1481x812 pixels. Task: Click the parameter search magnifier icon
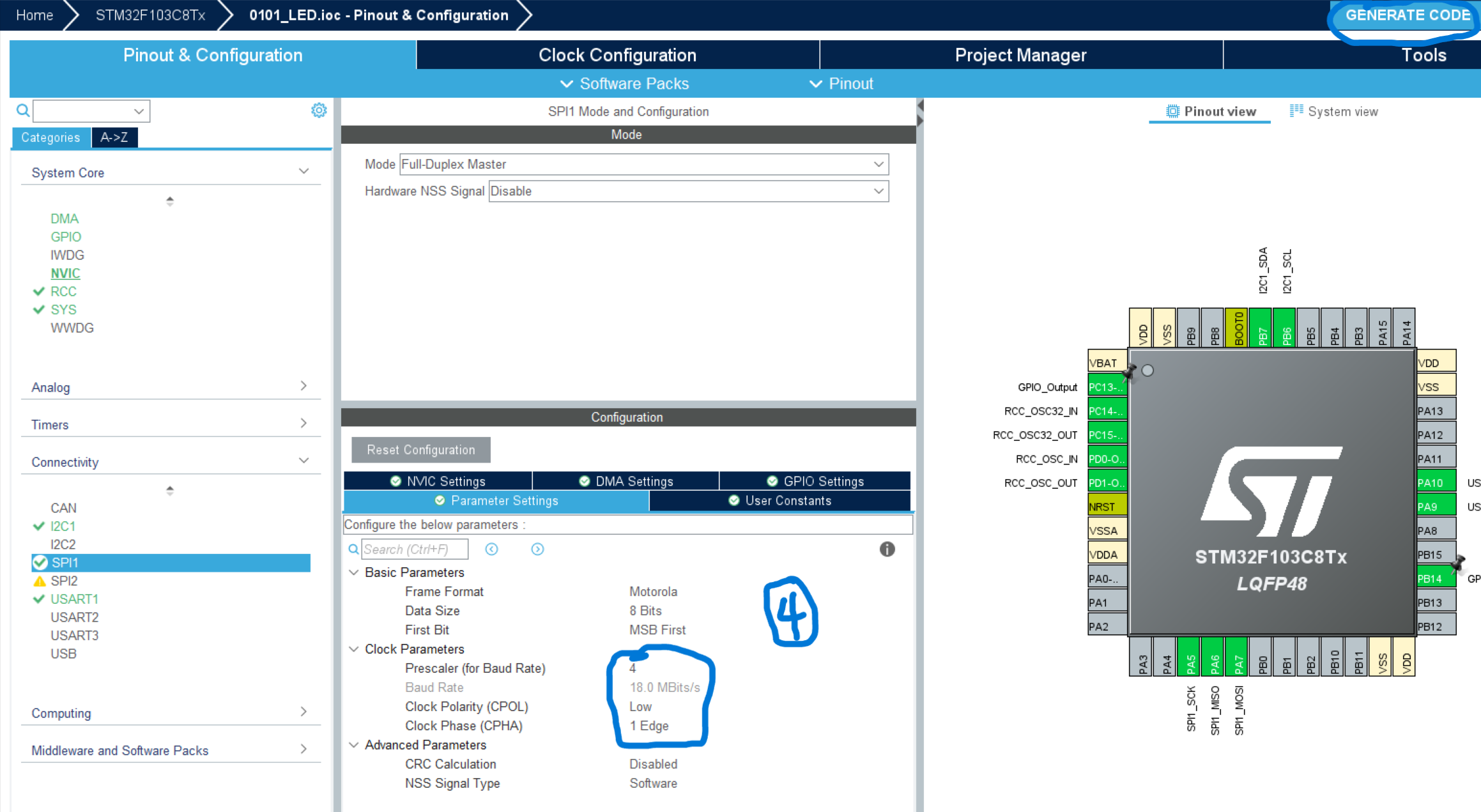click(x=353, y=549)
